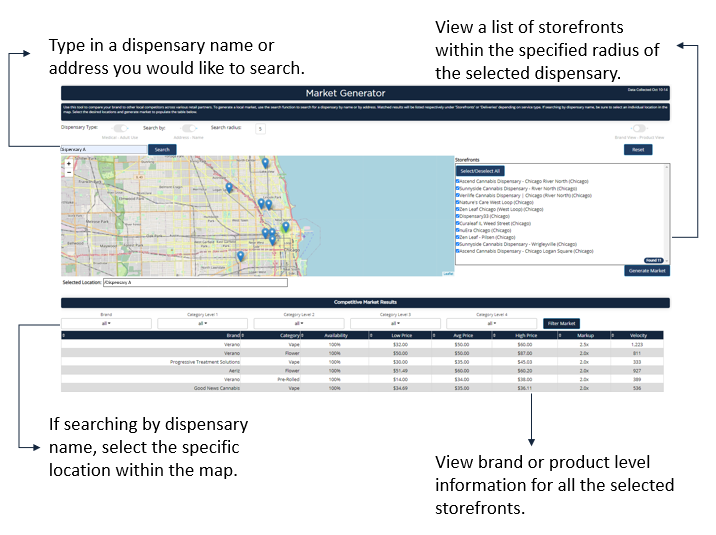The height and width of the screenshot is (535, 716).
Task: Click the sort icon beside Low Price column
Action: point(371,336)
